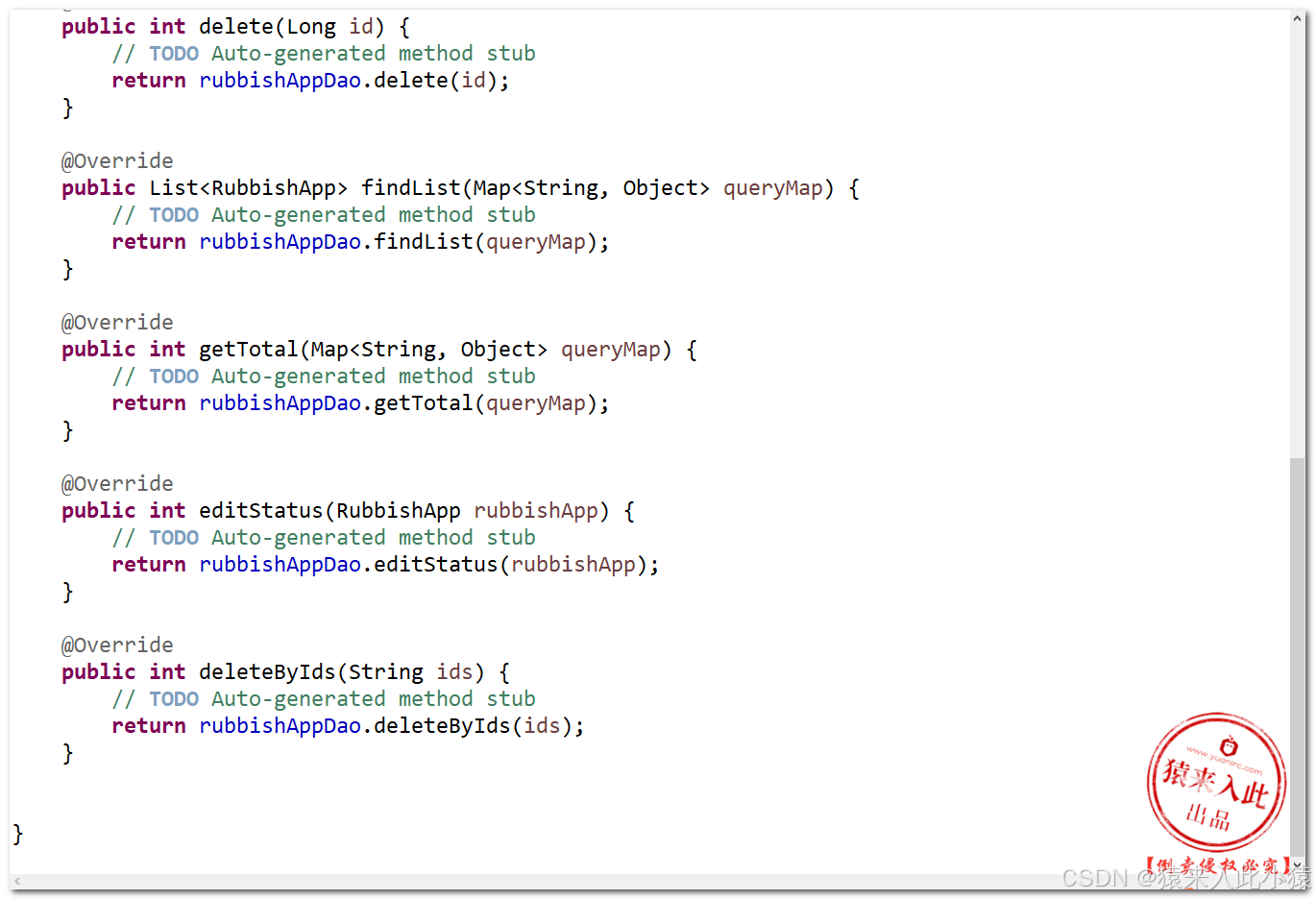Click the @Override annotation above getTotal
Screen dimensions: 1316x900
pyautogui.click(x=117, y=323)
